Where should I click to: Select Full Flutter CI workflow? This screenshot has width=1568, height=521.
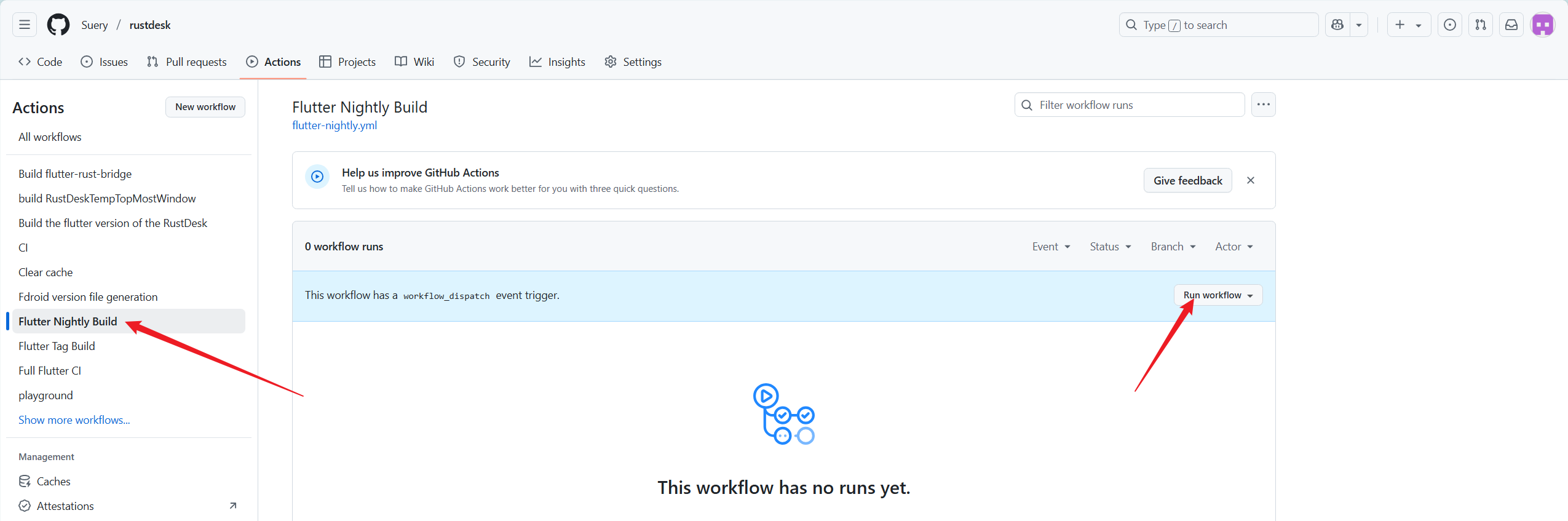tap(129, 370)
